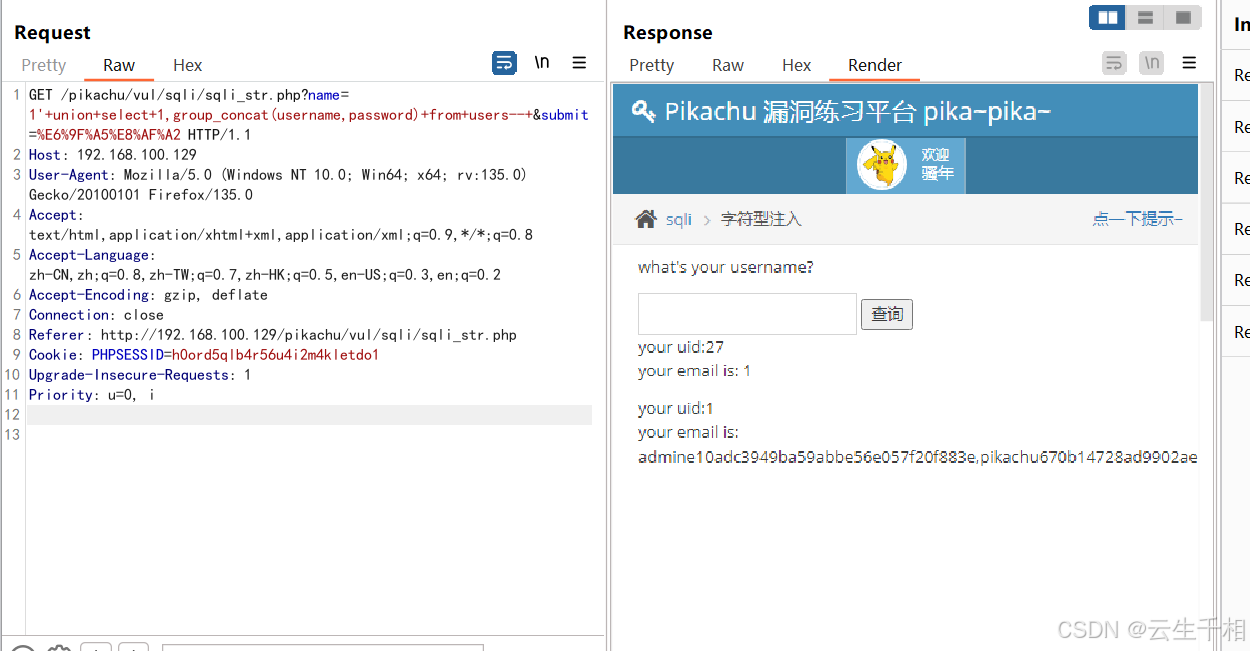
Task: Switch Response view to Hex tab
Action: coord(797,65)
